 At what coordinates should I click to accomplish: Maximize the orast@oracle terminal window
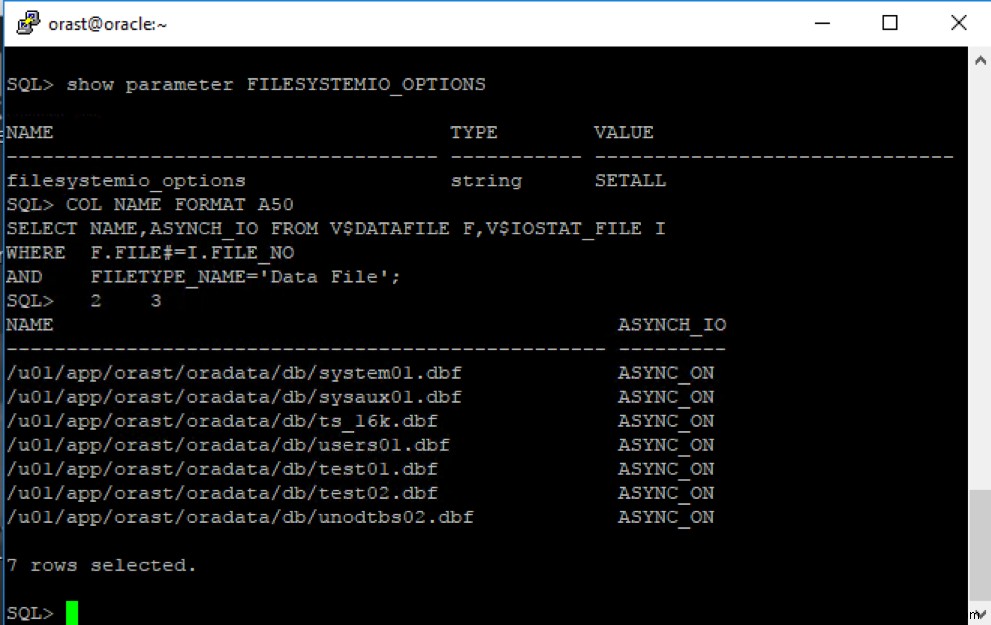coord(890,23)
